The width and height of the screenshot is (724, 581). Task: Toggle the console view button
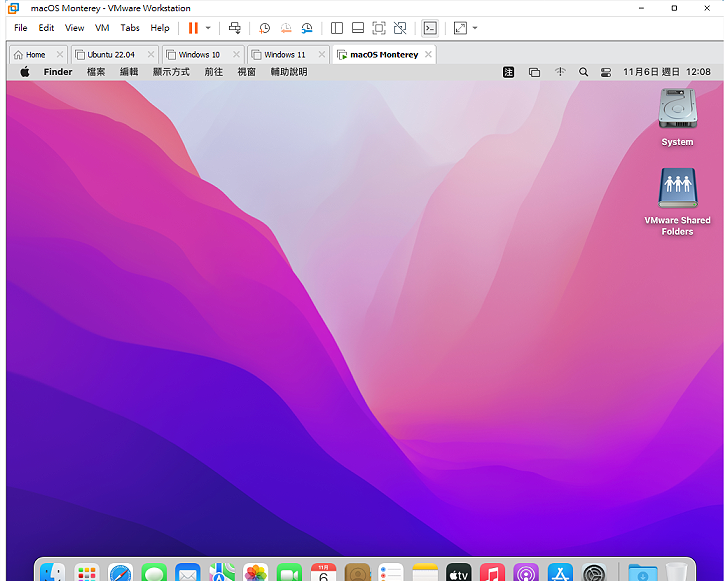click(430, 28)
